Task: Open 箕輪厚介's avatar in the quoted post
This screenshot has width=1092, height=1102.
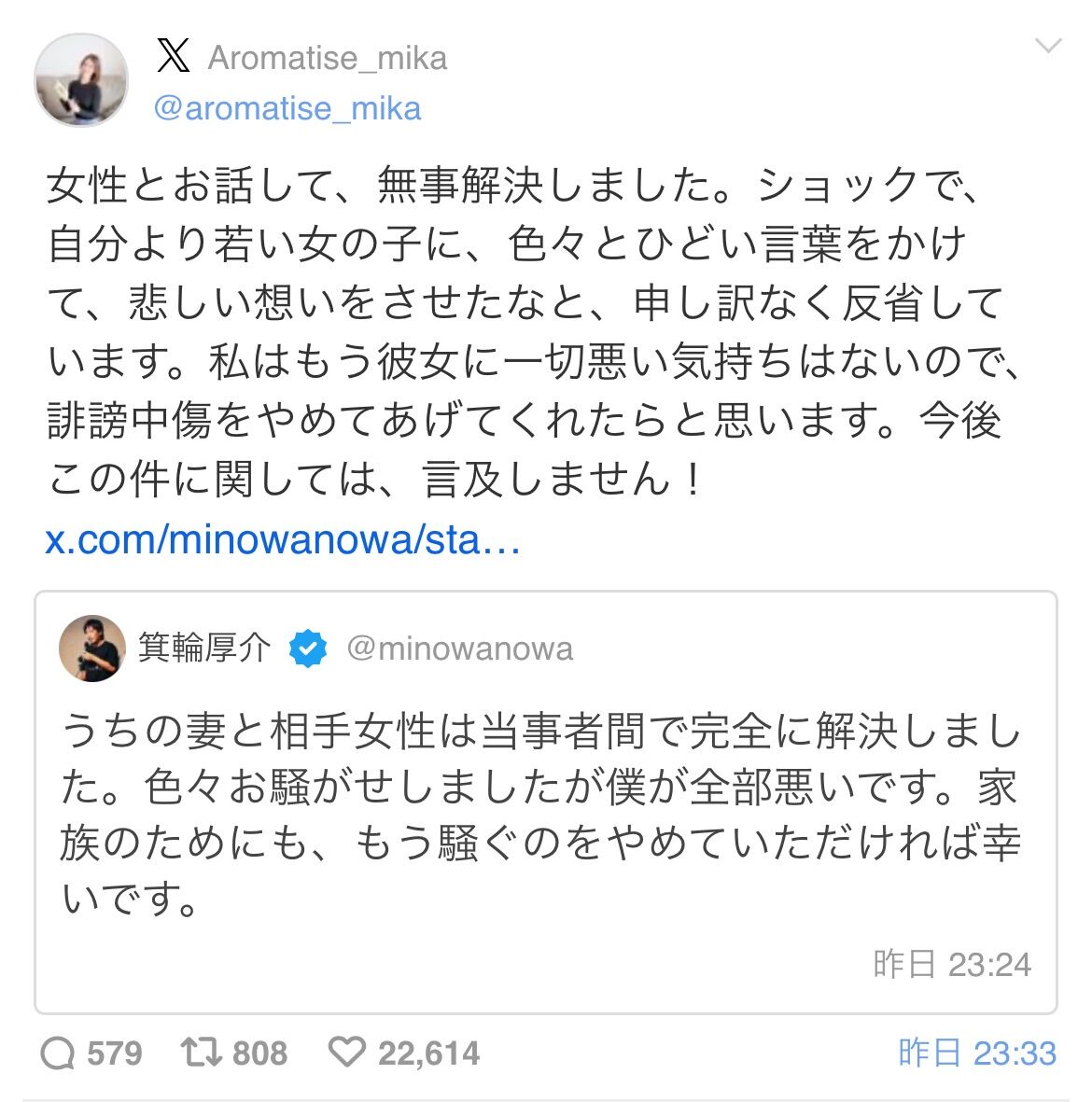Action: [92, 648]
